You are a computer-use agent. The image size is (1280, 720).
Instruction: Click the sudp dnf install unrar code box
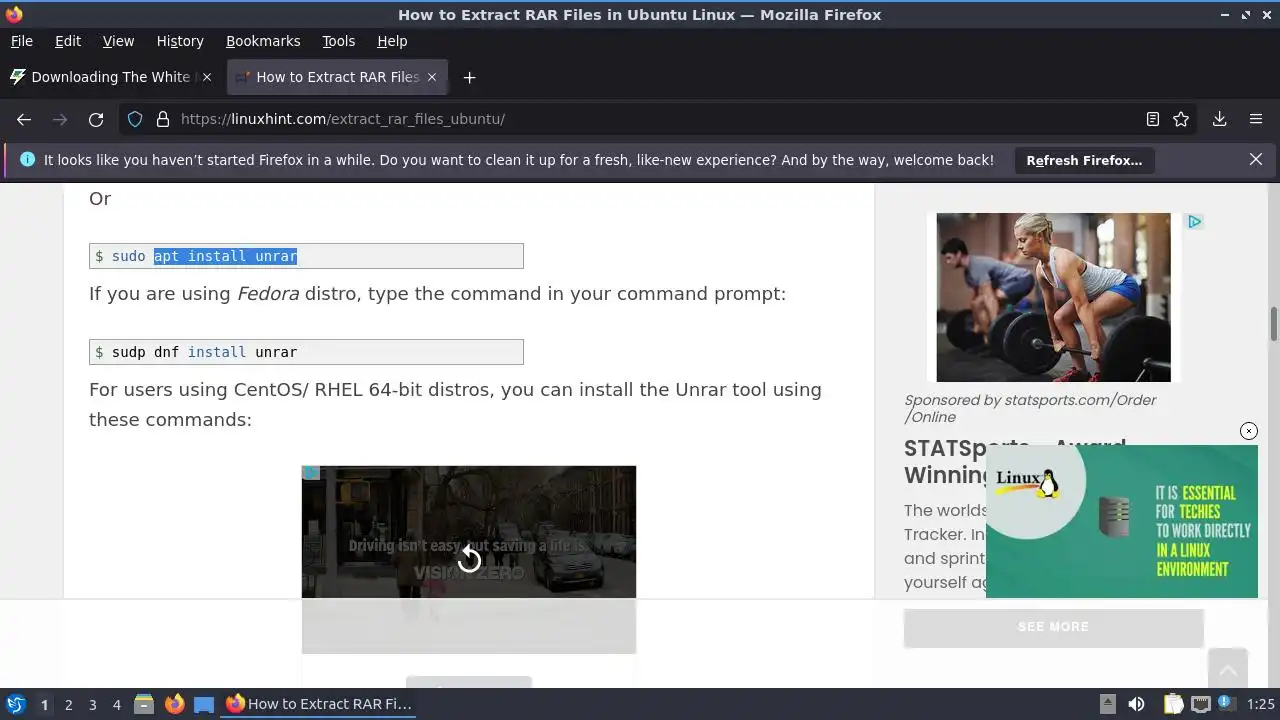tap(306, 352)
